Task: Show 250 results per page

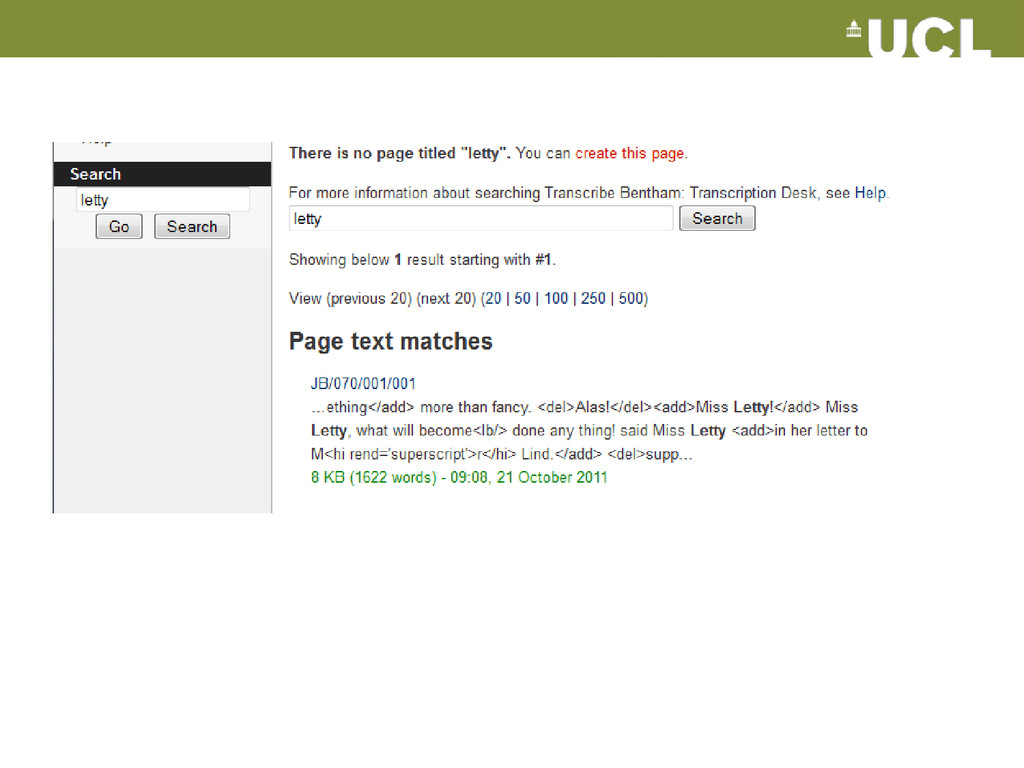Action: [594, 298]
